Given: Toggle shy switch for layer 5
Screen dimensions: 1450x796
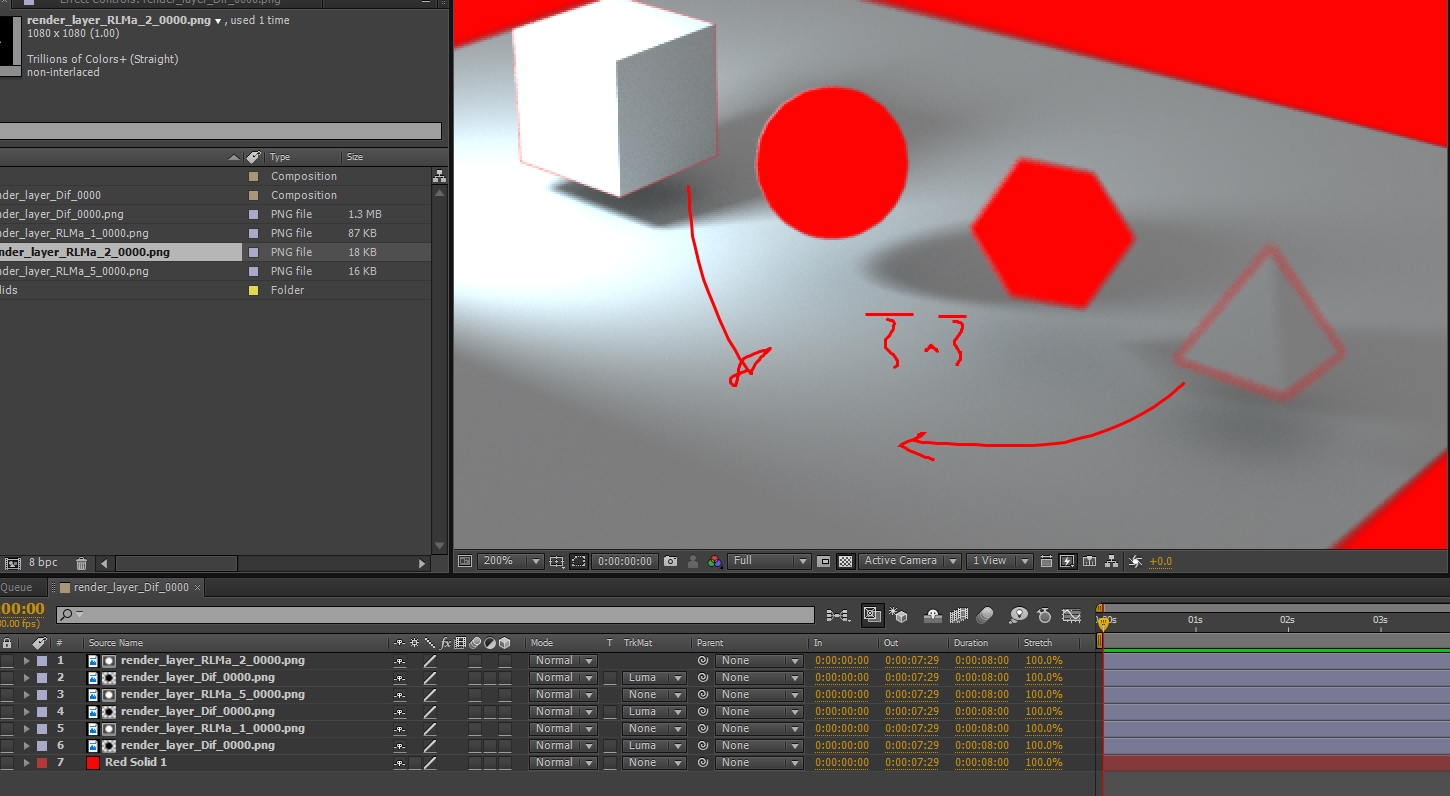Looking at the screenshot, I should [400, 729].
